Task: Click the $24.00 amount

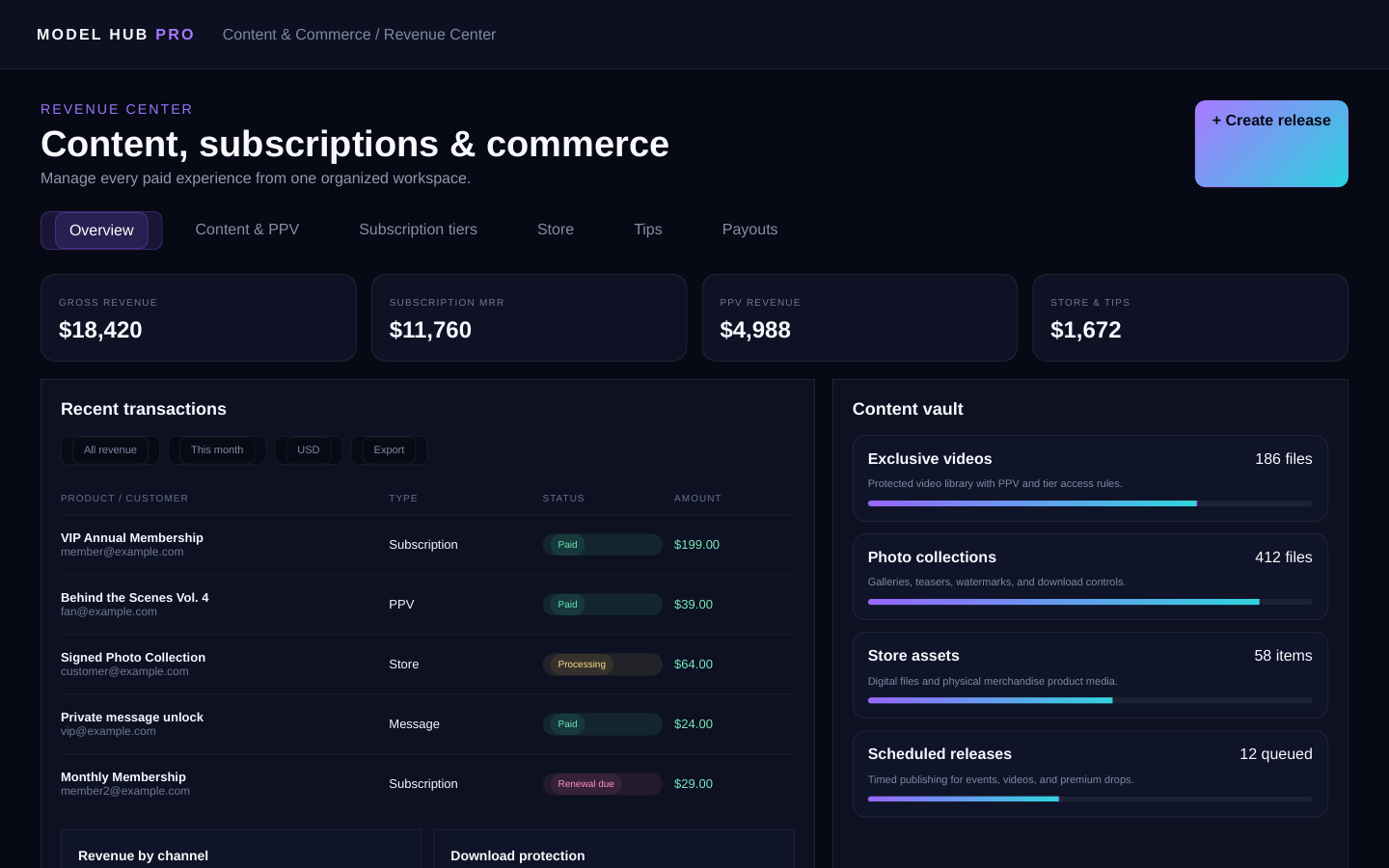Action: click(x=694, y=724)
